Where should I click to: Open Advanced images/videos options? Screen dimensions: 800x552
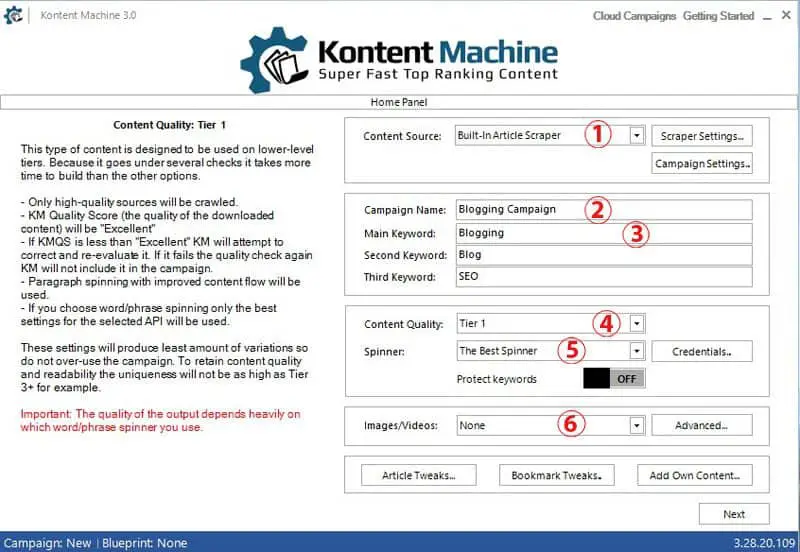[701, 425]
